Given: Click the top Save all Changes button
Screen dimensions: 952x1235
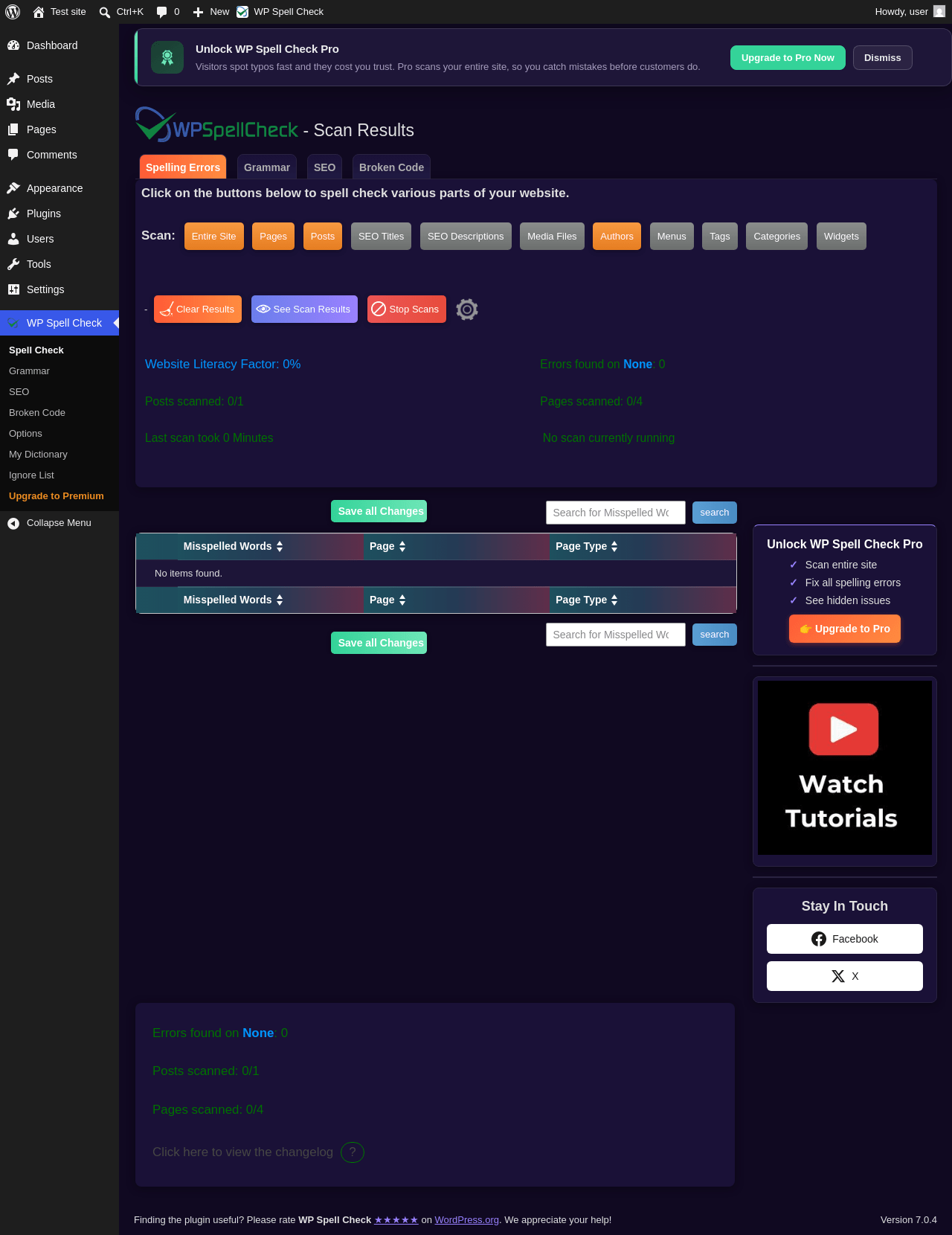Looking at the screenshot, I should [379, 511].
